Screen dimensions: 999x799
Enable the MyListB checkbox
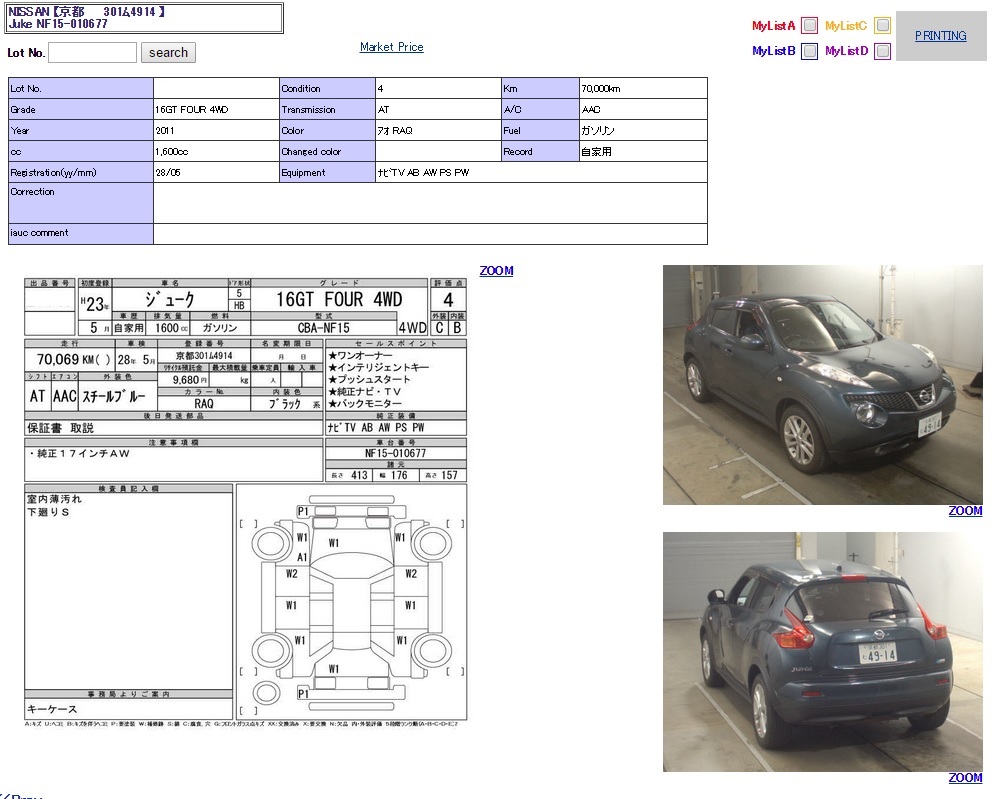point(810,51)
